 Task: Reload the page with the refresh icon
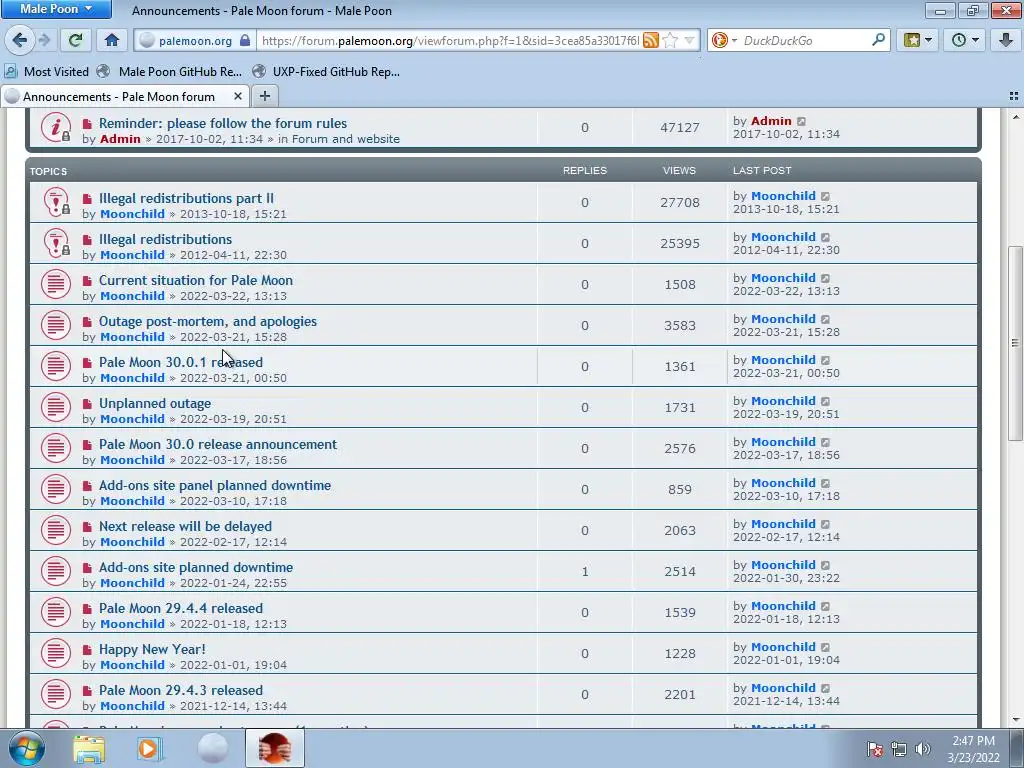click(x=75, y=40)
